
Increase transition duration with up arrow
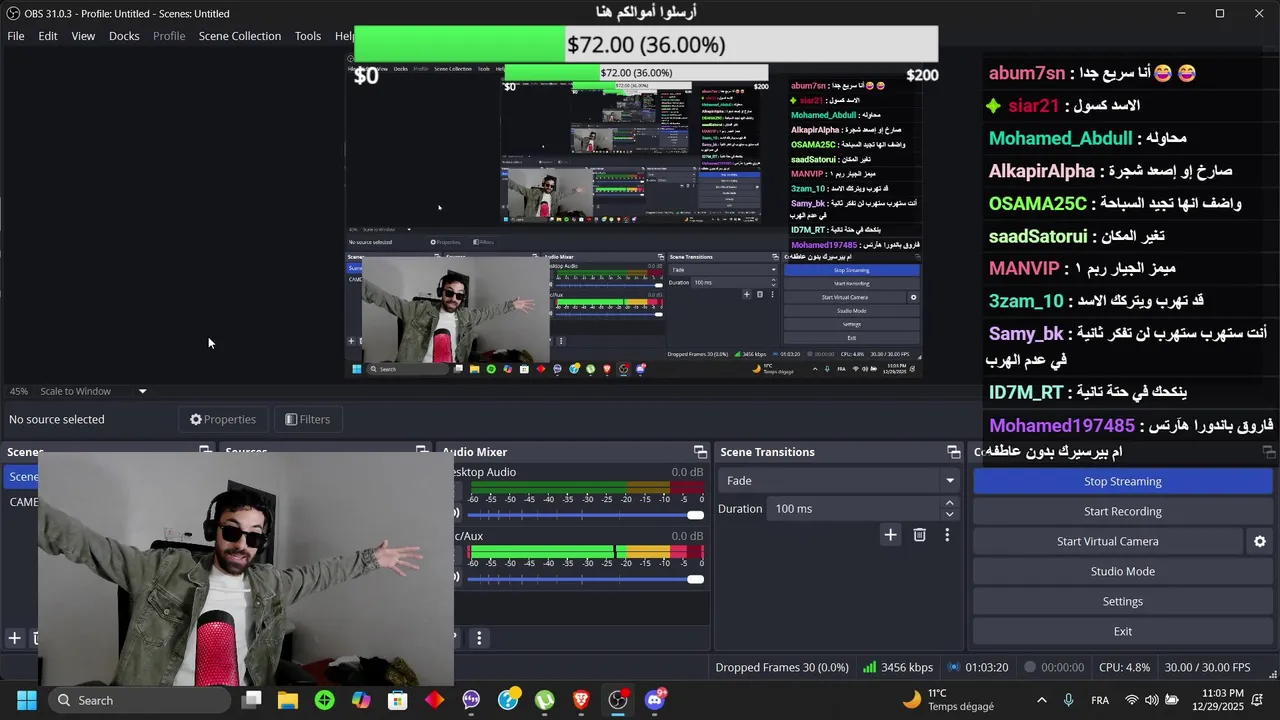click(x=949, y=503)
